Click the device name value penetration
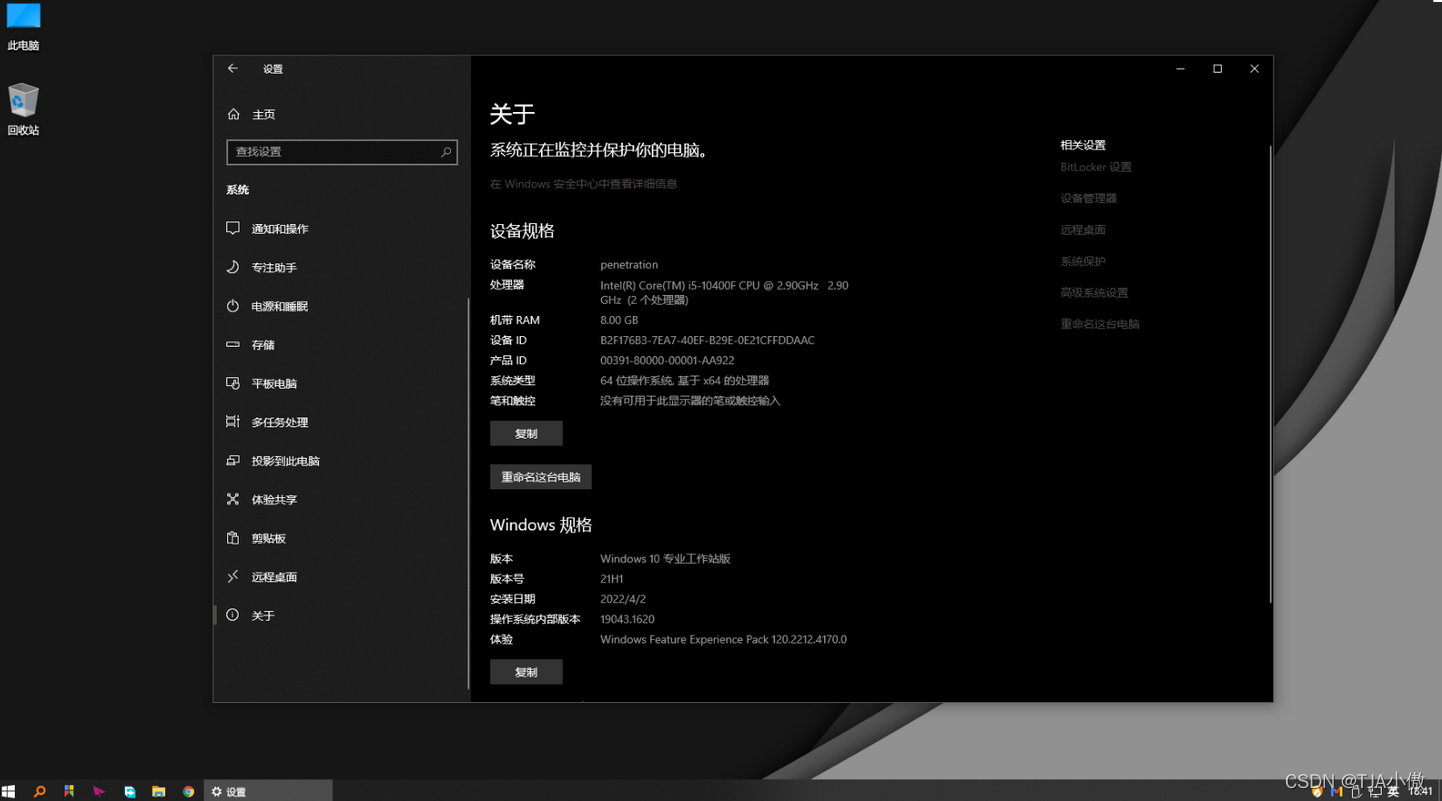Image resolution: width=1442 pixels, height=801 pixels. pos(629,265)
